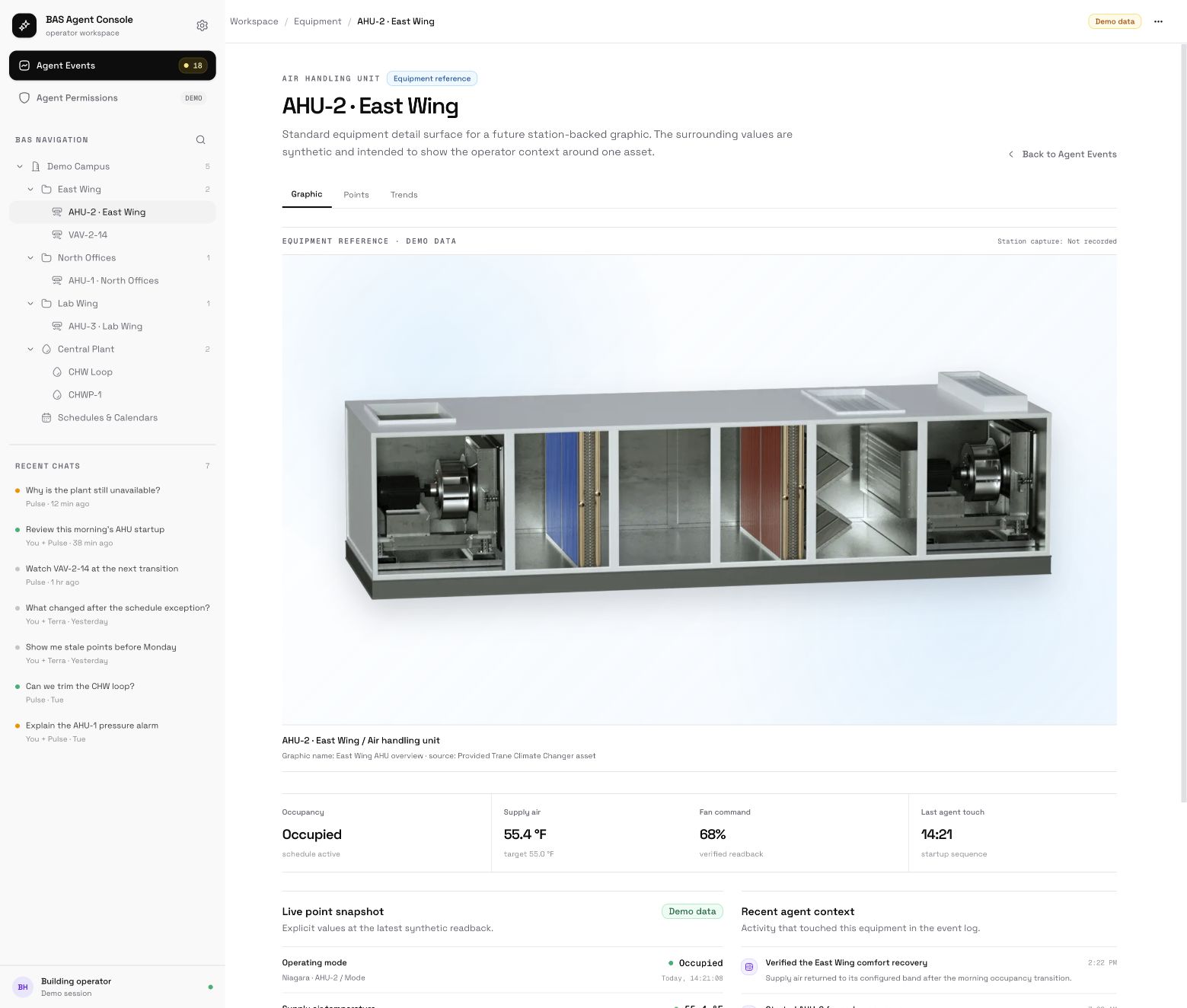Collapse the Lab Wing folder chevron
1187x1008 pixels.
click(30, 304)
